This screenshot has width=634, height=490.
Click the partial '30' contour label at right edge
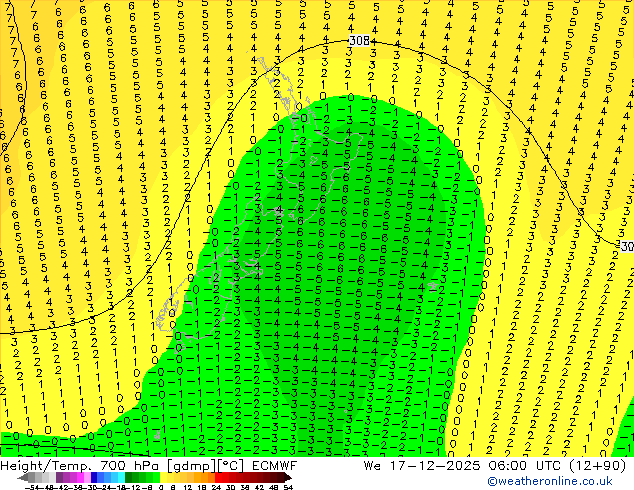pyautogui.click(x=627, y=246)
